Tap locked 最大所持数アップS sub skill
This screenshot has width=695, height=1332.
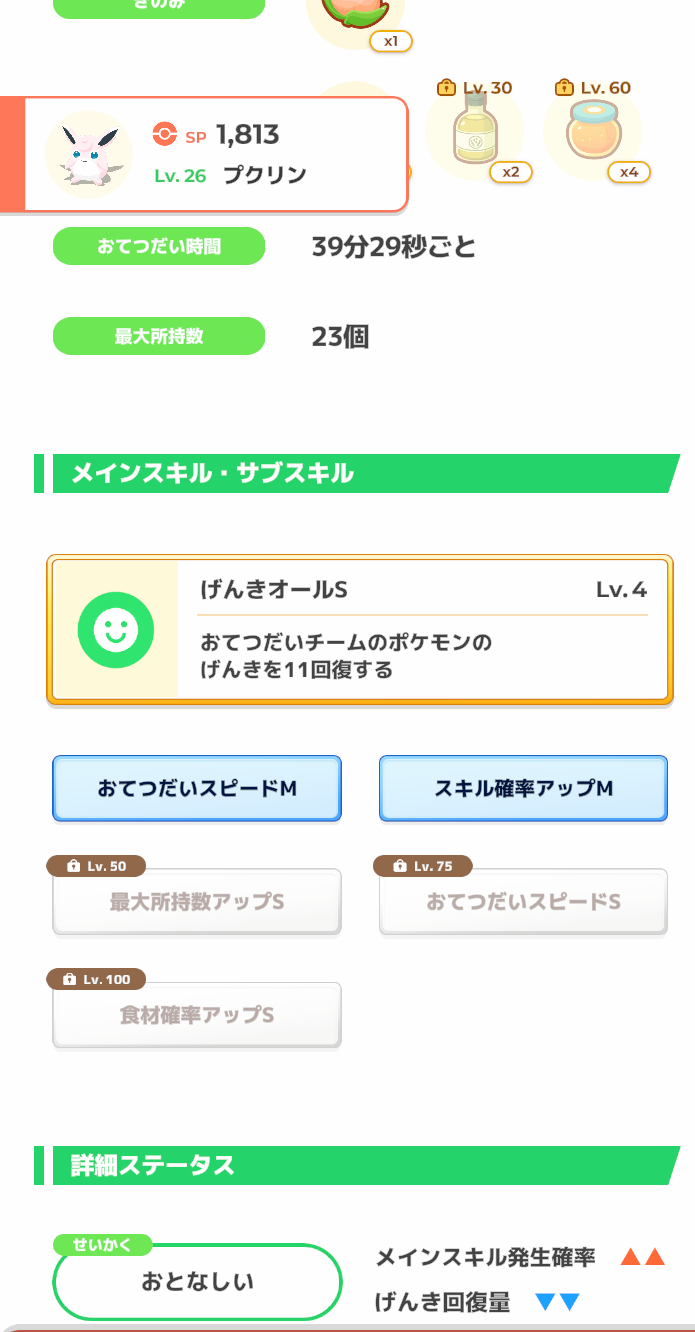tap(197, 902)
